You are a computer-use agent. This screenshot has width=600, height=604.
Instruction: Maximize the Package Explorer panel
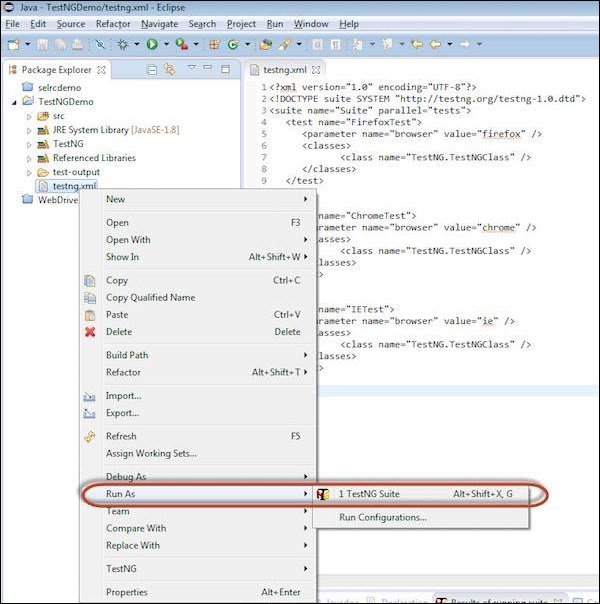tap(225, 69)
